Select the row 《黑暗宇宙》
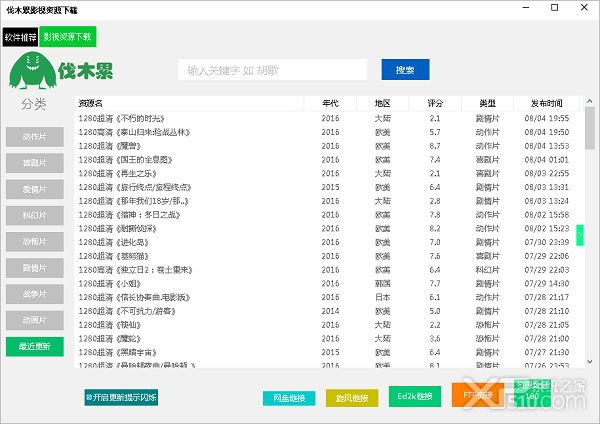The height and width of the screenshot is (424, 600). 329,353
